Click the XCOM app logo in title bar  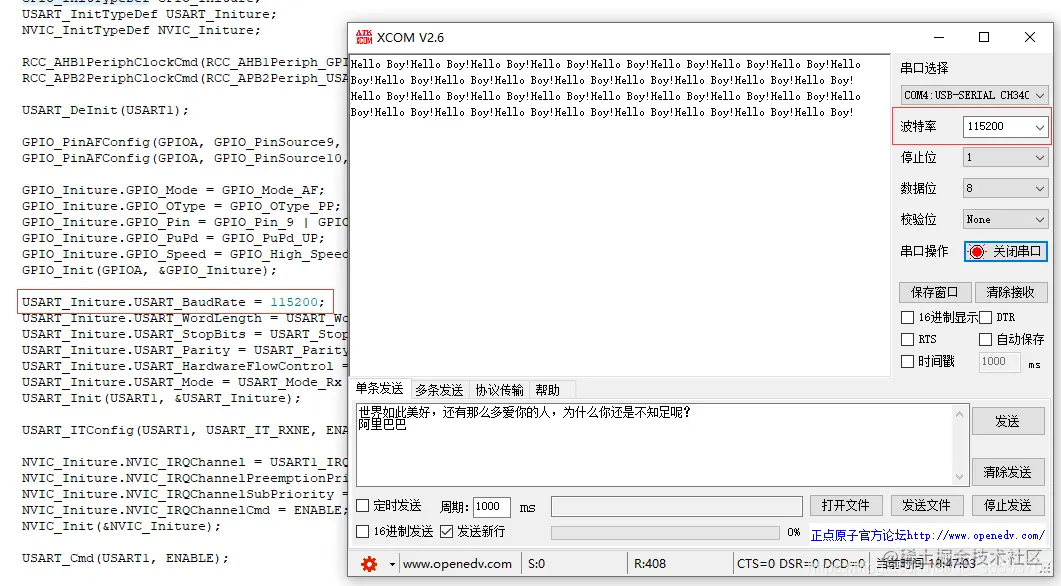pos(364,37)
